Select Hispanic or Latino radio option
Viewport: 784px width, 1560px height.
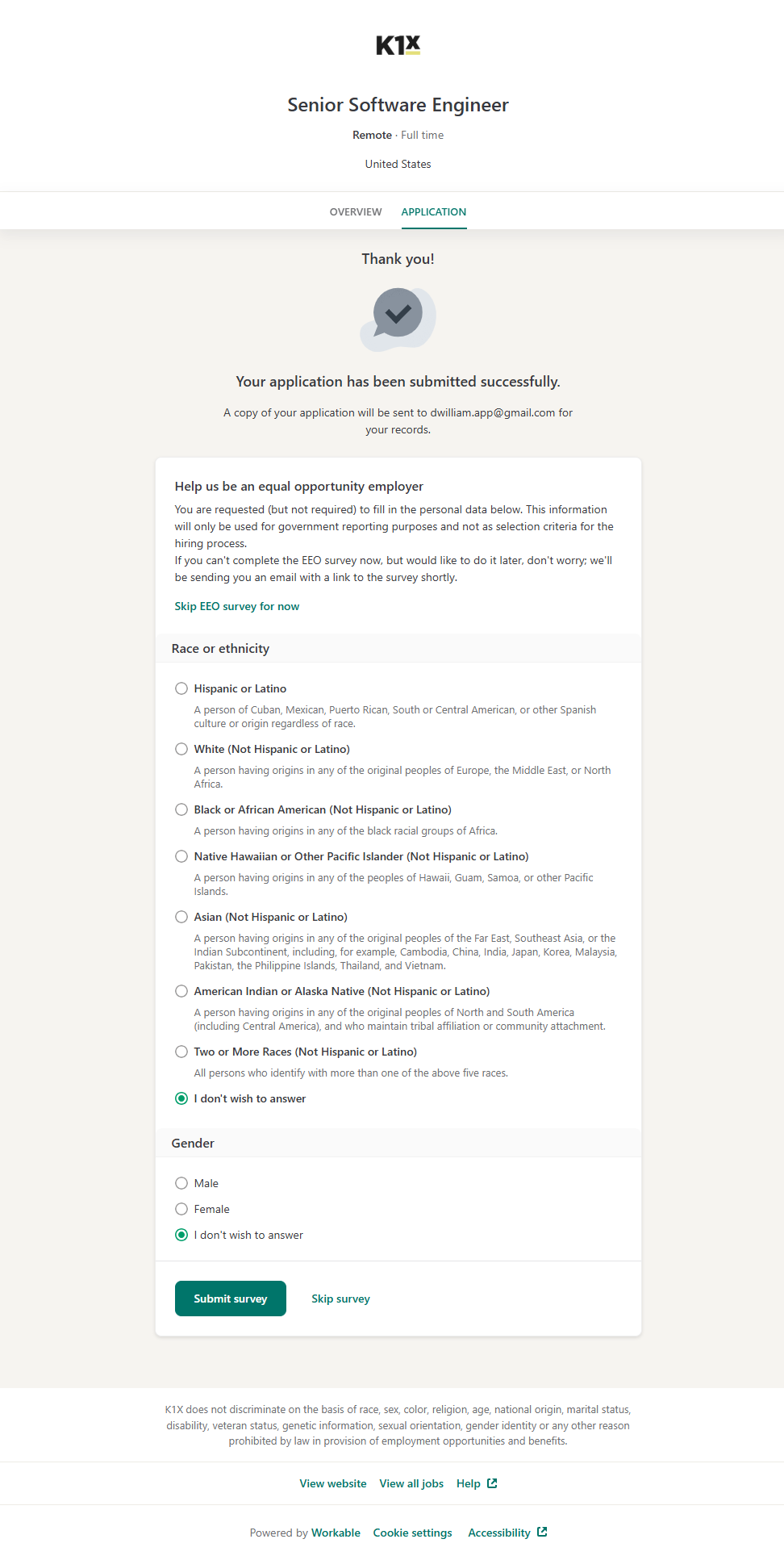click(x=181, y=688)
